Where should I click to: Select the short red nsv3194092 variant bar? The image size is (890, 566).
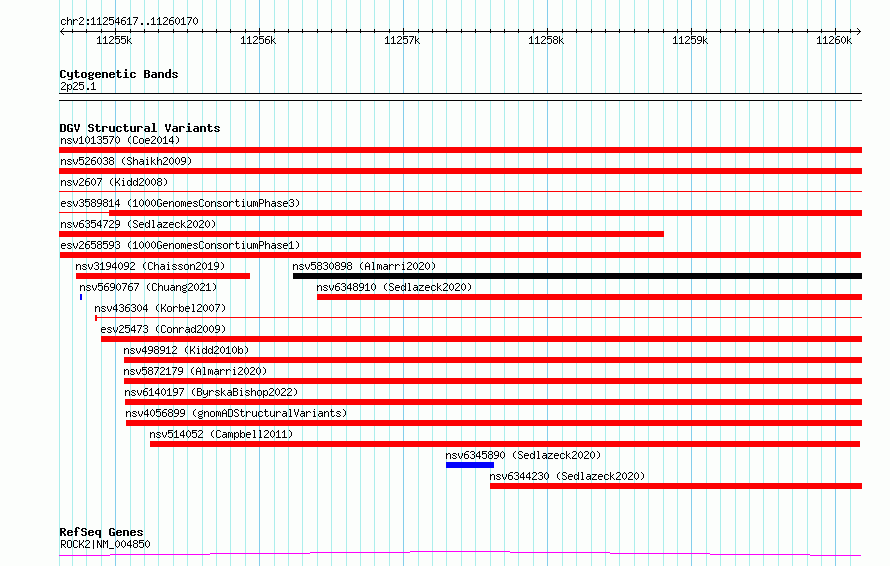163,276
